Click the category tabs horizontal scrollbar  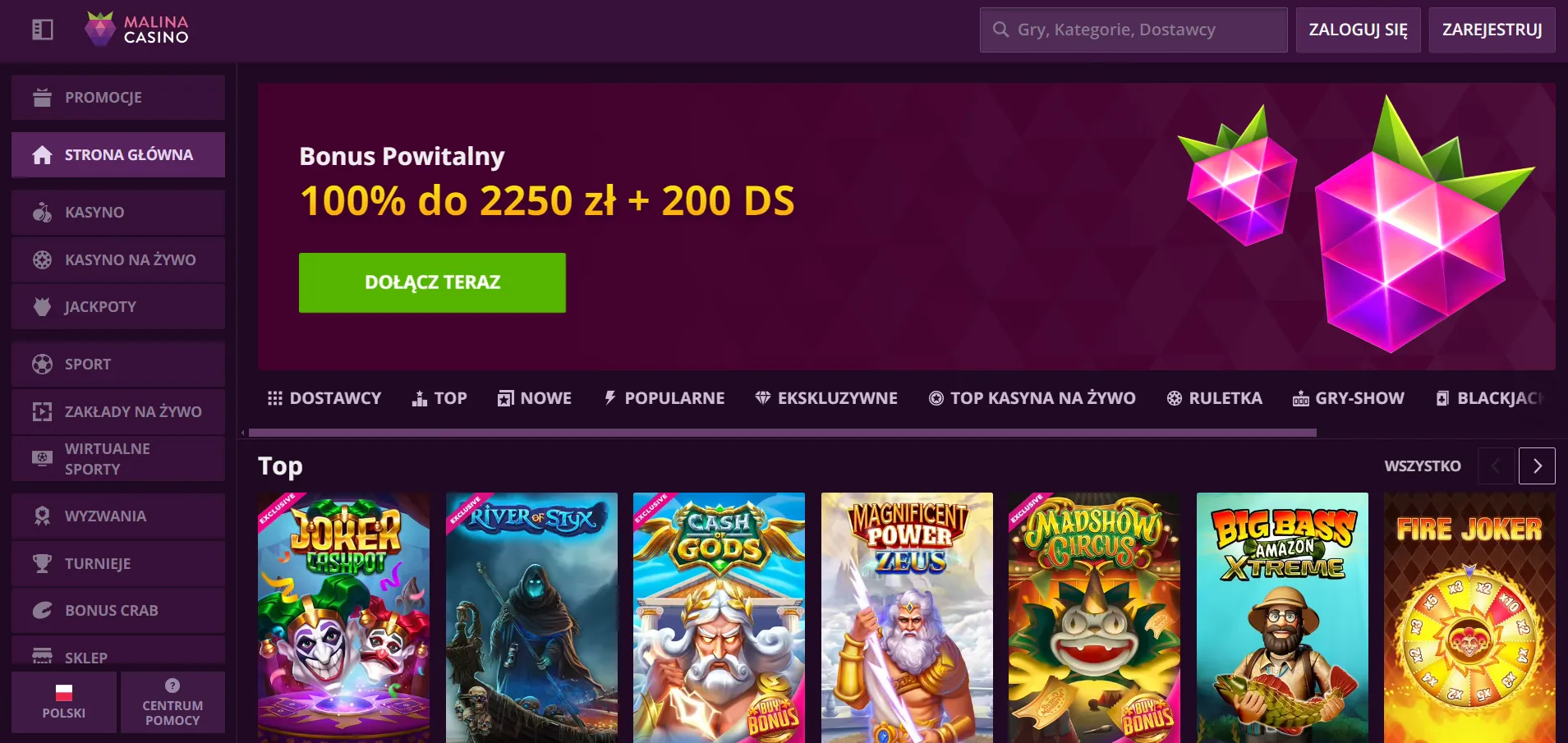[x=782, y=433]
